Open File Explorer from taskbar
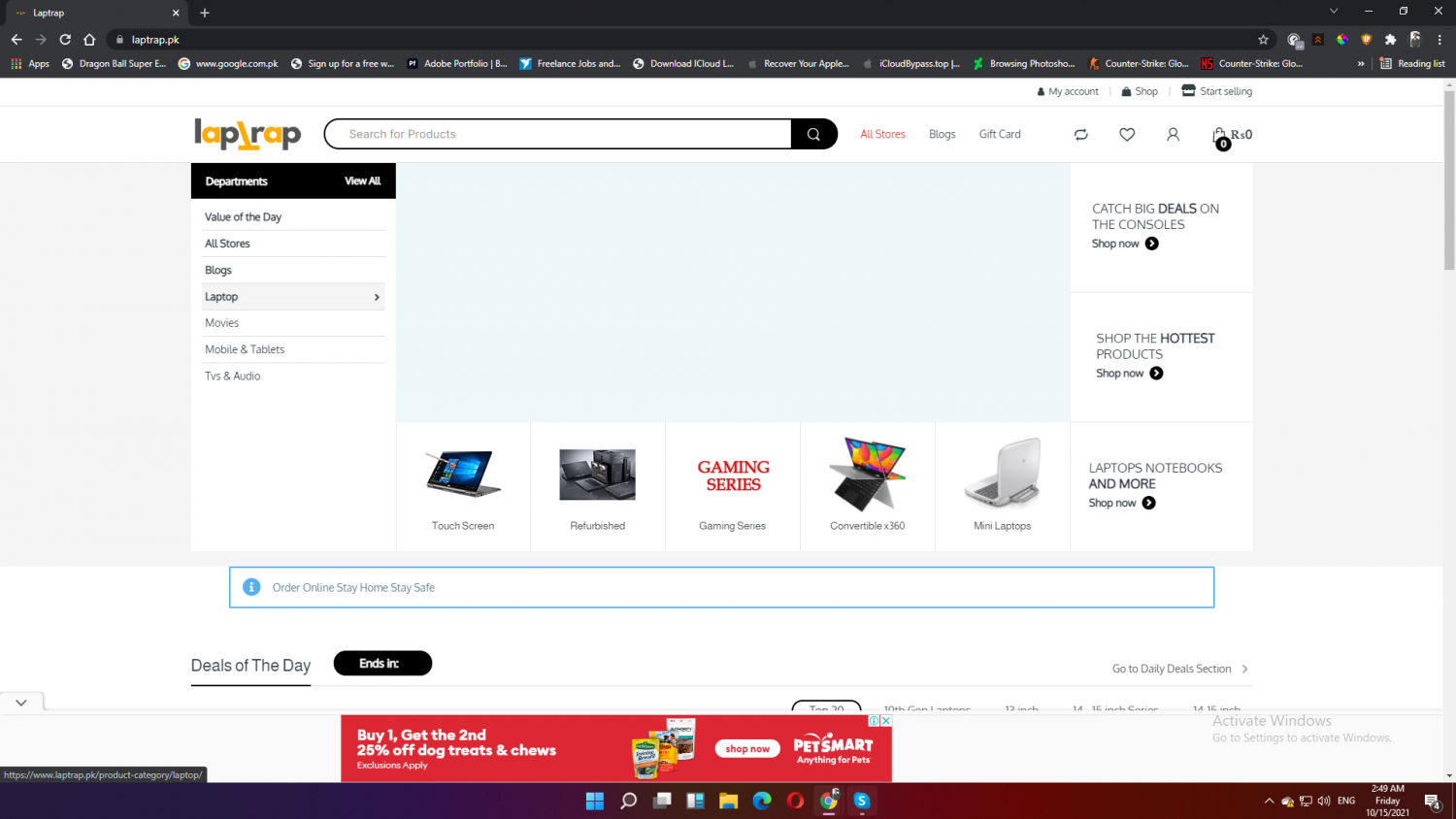Image resolution: width=1456 pixels, height=819 pixels. click(728, 801)
